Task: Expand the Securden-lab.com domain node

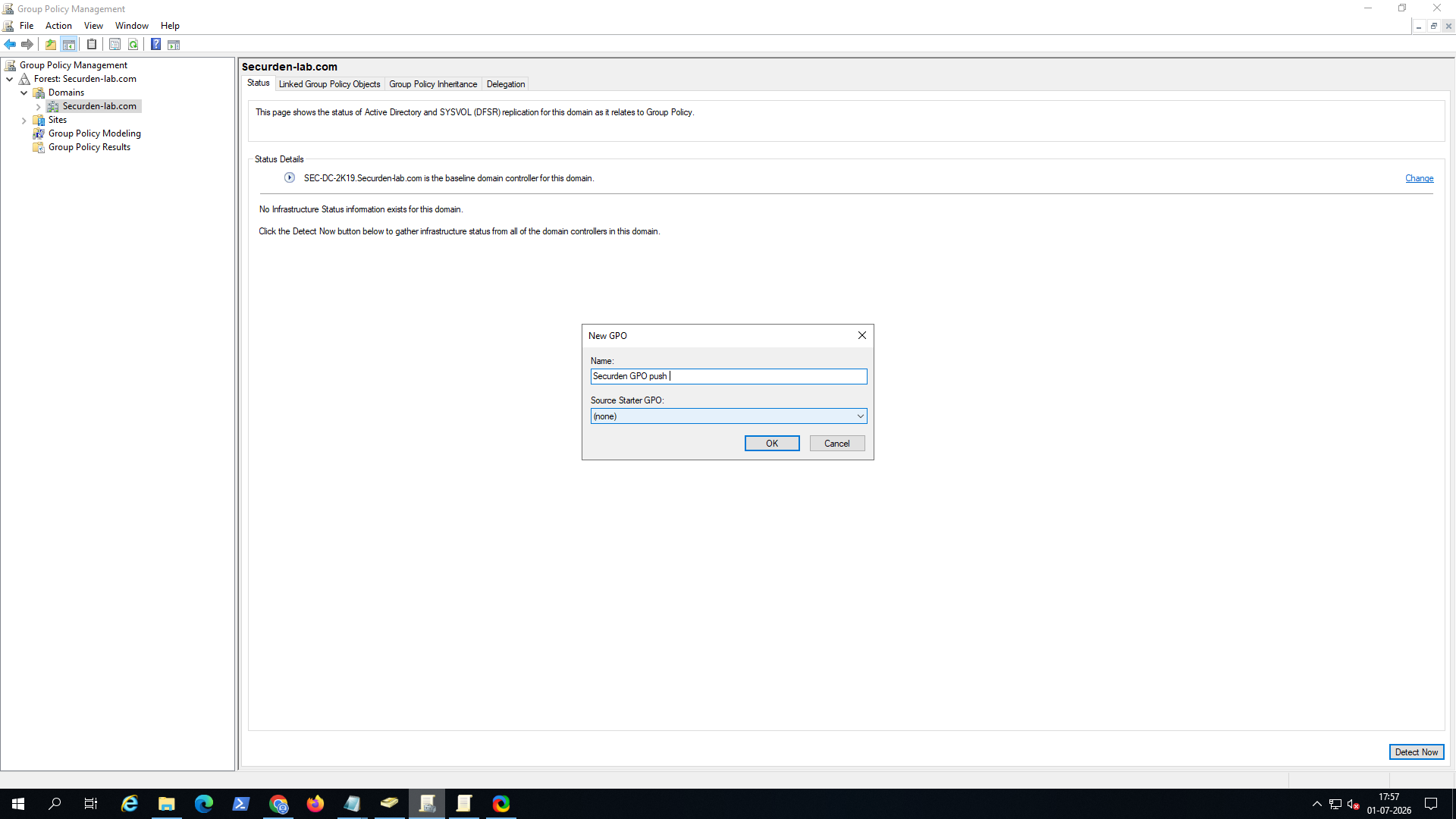Action: 39,107
